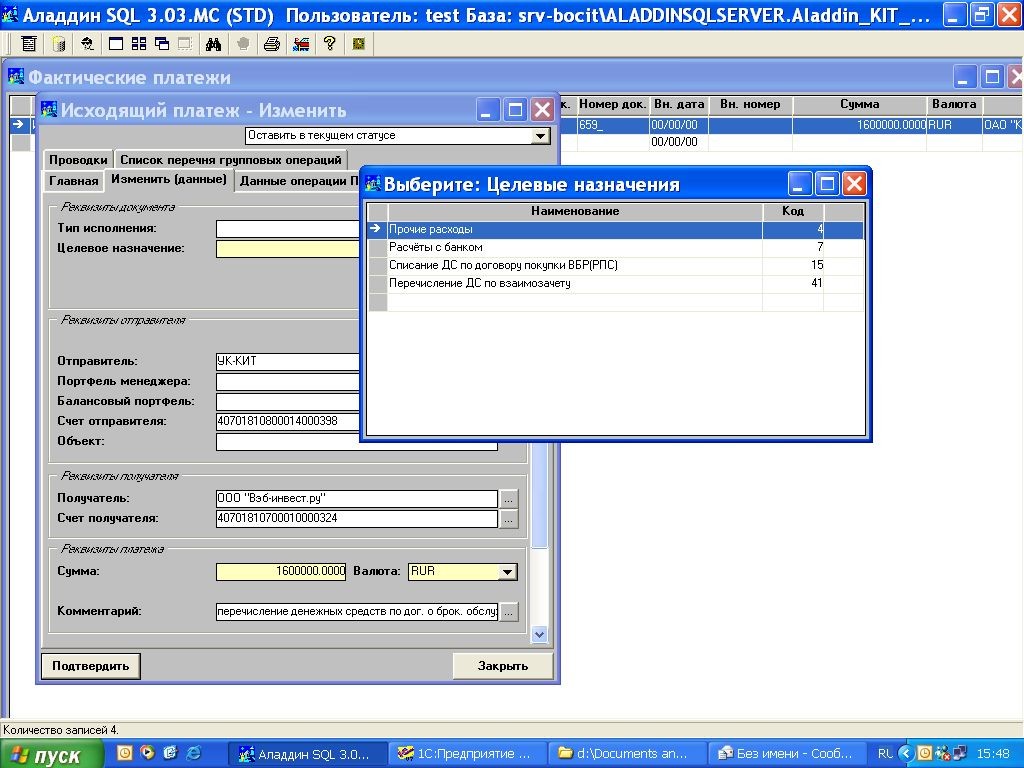Click the RU language indicator
The image size is (1024, 768).
[885, 754]
